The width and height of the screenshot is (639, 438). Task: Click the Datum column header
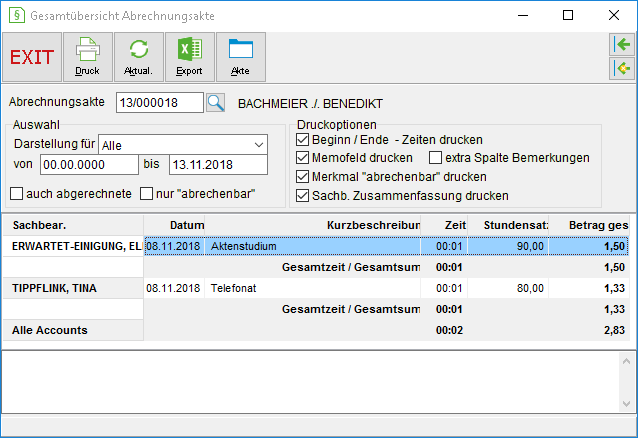[x=174, y=225]
